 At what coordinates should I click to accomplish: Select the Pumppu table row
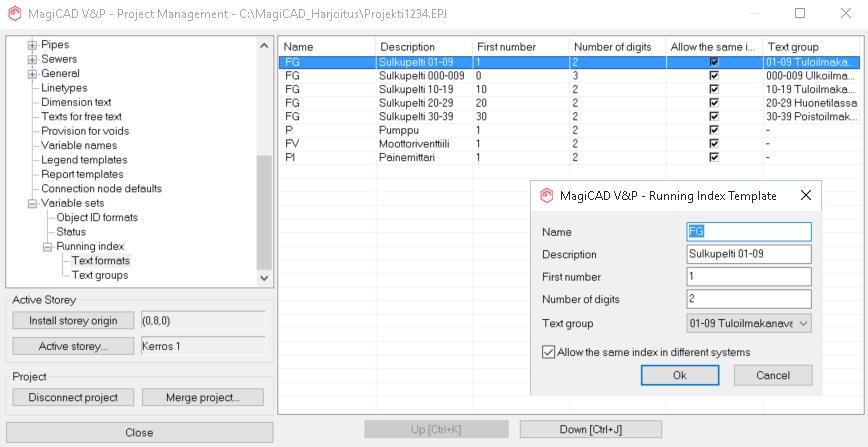(x=570, y=130)
